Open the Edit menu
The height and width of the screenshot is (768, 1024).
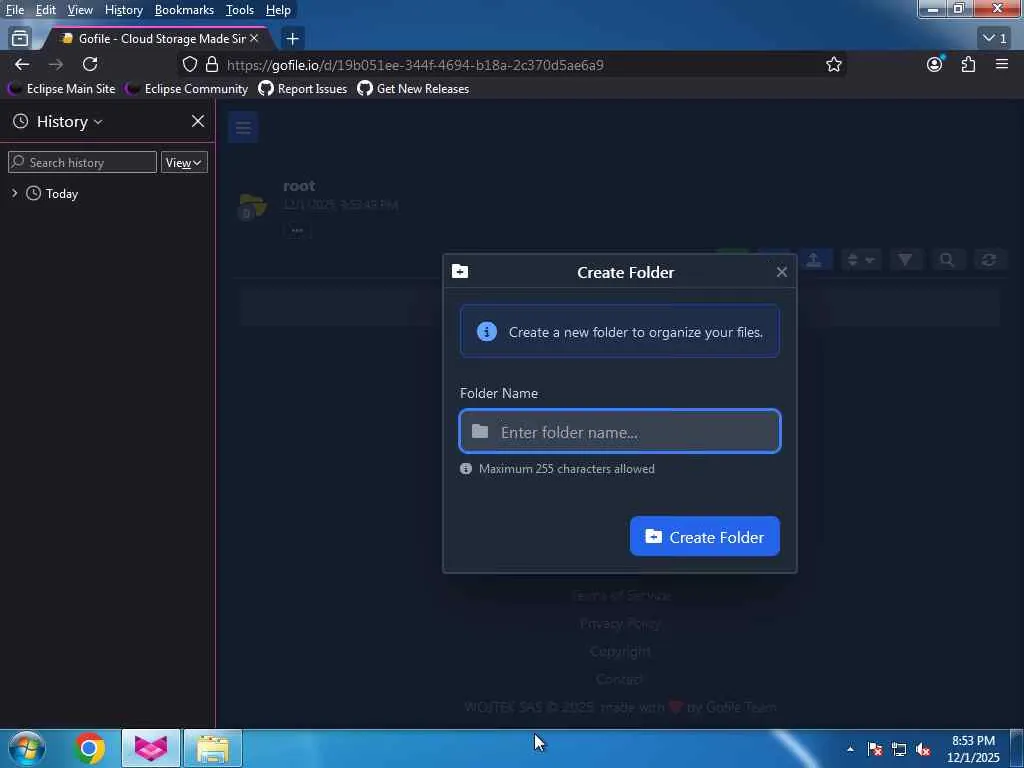point(46,10)
